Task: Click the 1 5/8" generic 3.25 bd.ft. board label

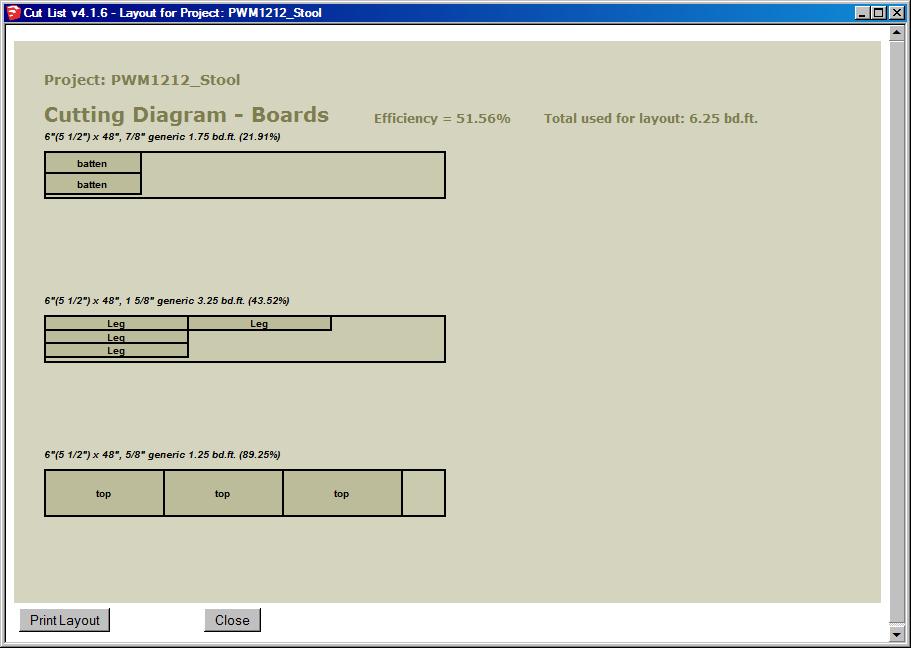Action: pos(167,300)
